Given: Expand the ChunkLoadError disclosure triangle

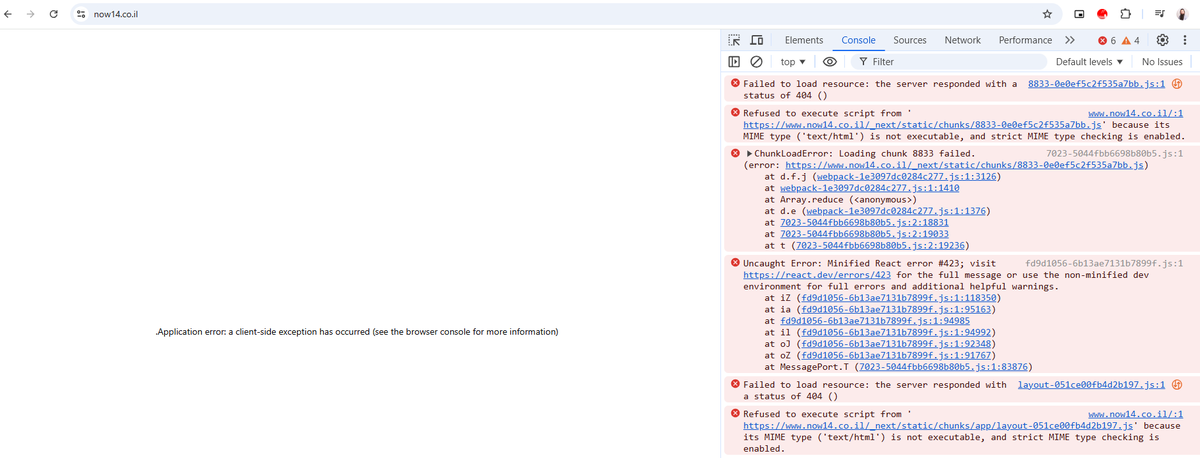Looking at the screenshot, I should coord(750,153).
